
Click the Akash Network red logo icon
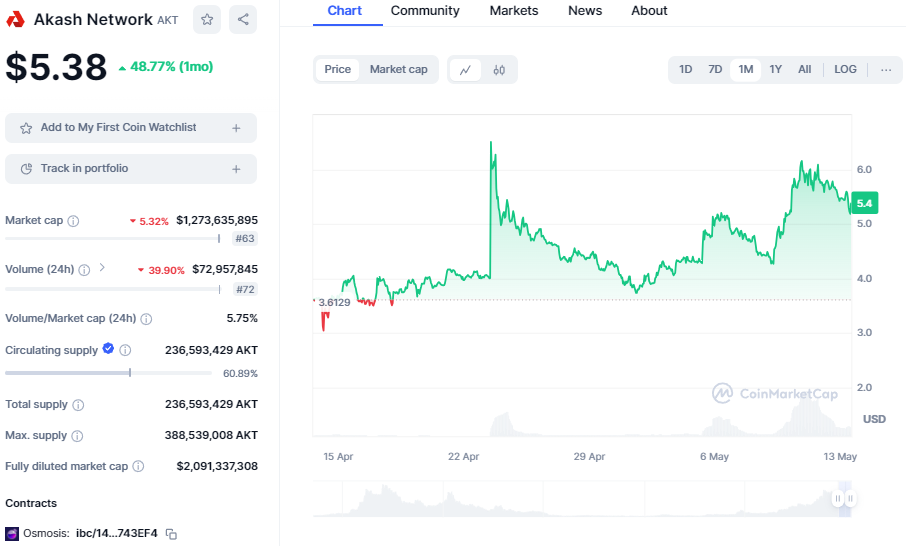pos(16,20)
